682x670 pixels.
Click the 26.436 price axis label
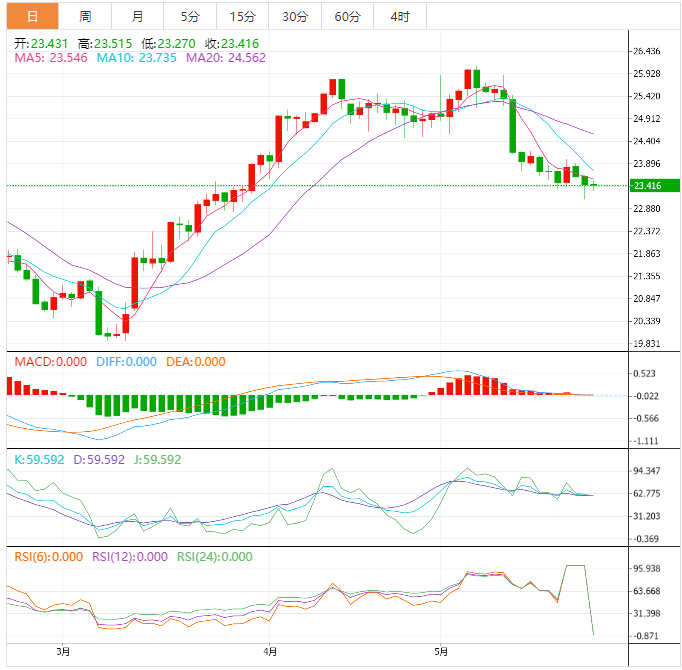[647, 51]
